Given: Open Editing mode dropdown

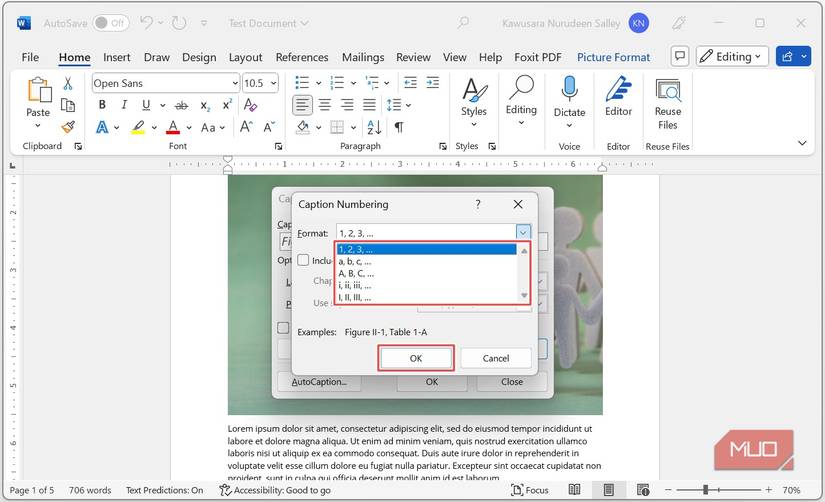Looking at the screenshot, I should click(x=732, y=56).
